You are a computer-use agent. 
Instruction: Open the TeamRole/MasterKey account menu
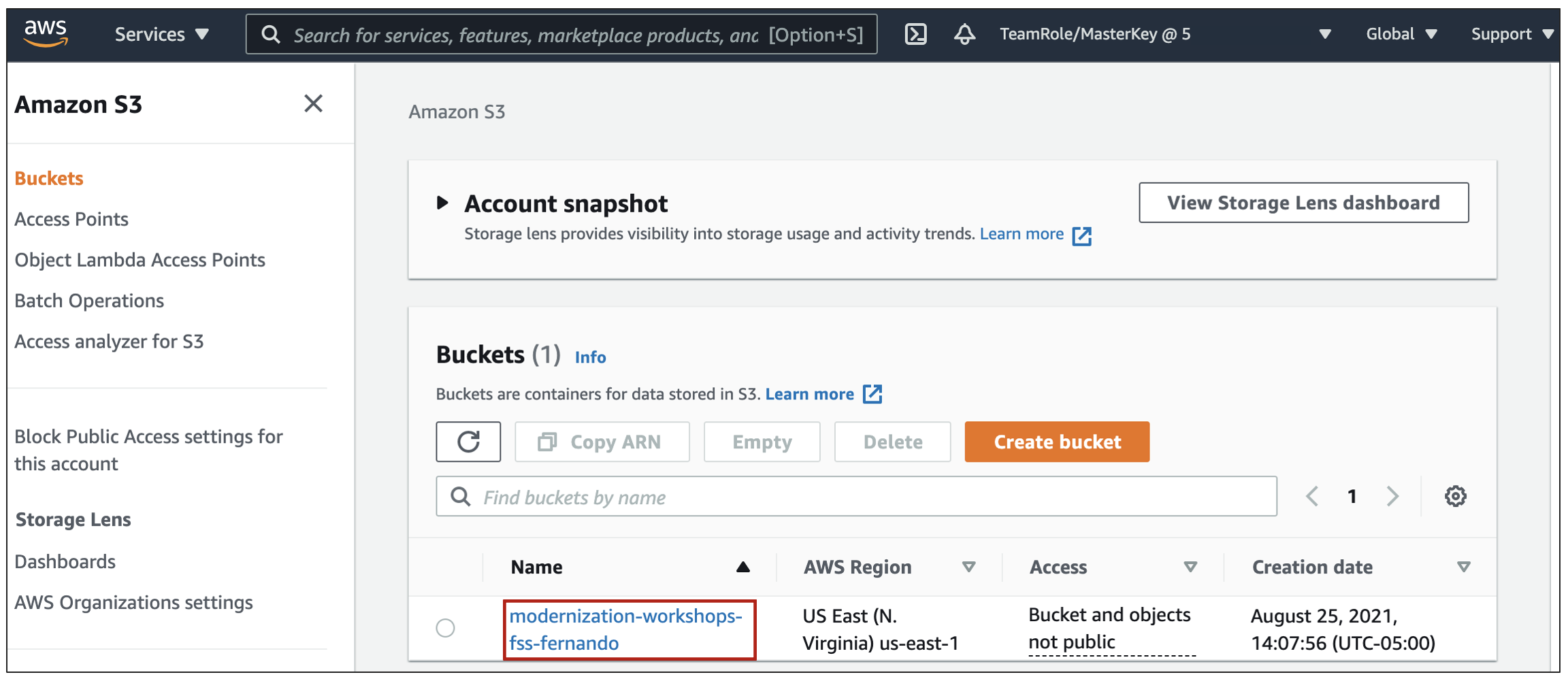1164,34
